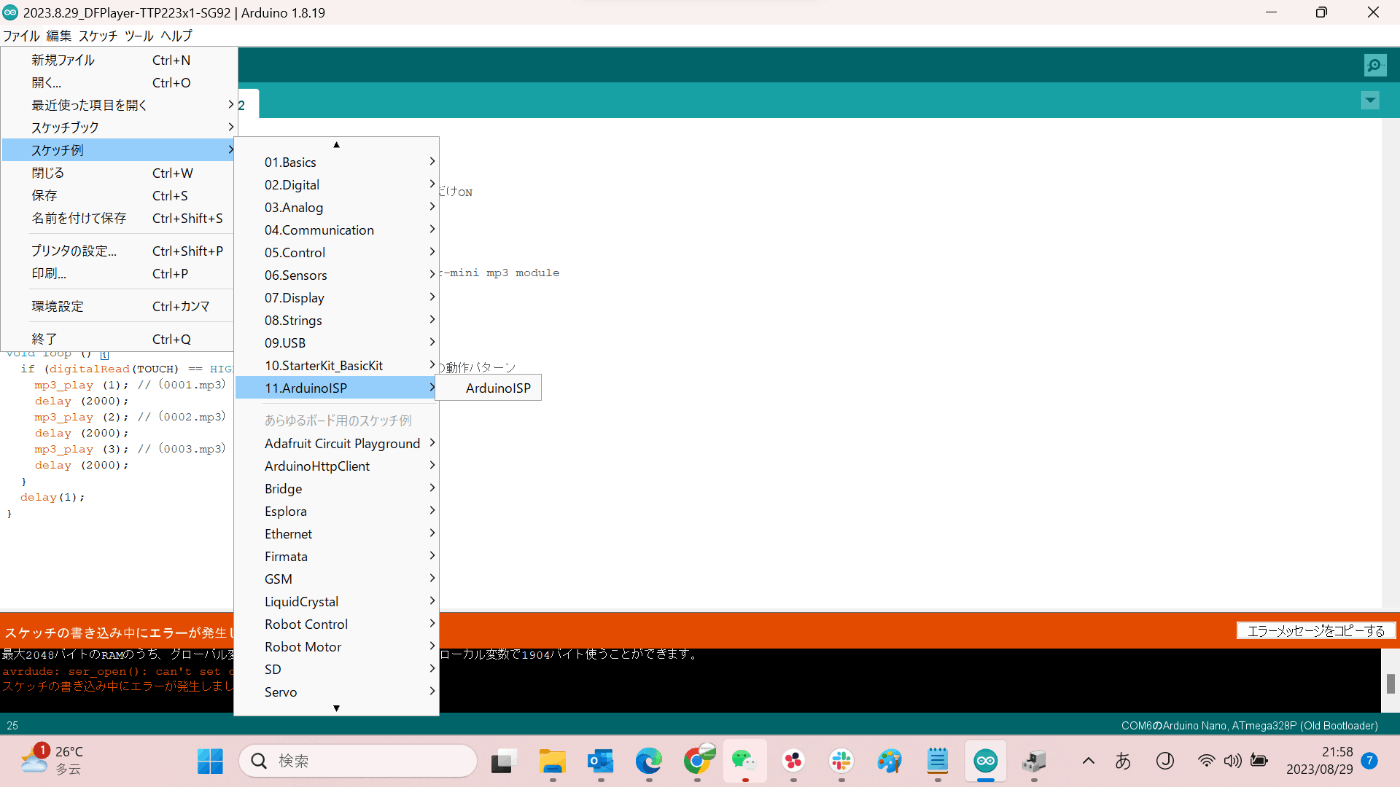Expand the Esplora library examples
Viewport: 1400px width, 787px height.
pos(336,511)
